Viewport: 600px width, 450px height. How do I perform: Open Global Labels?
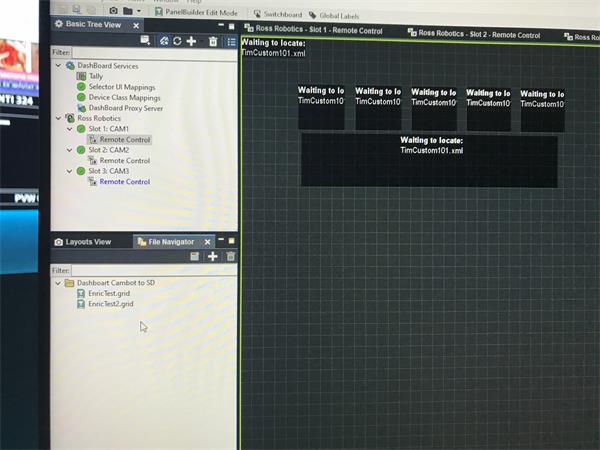334,16
